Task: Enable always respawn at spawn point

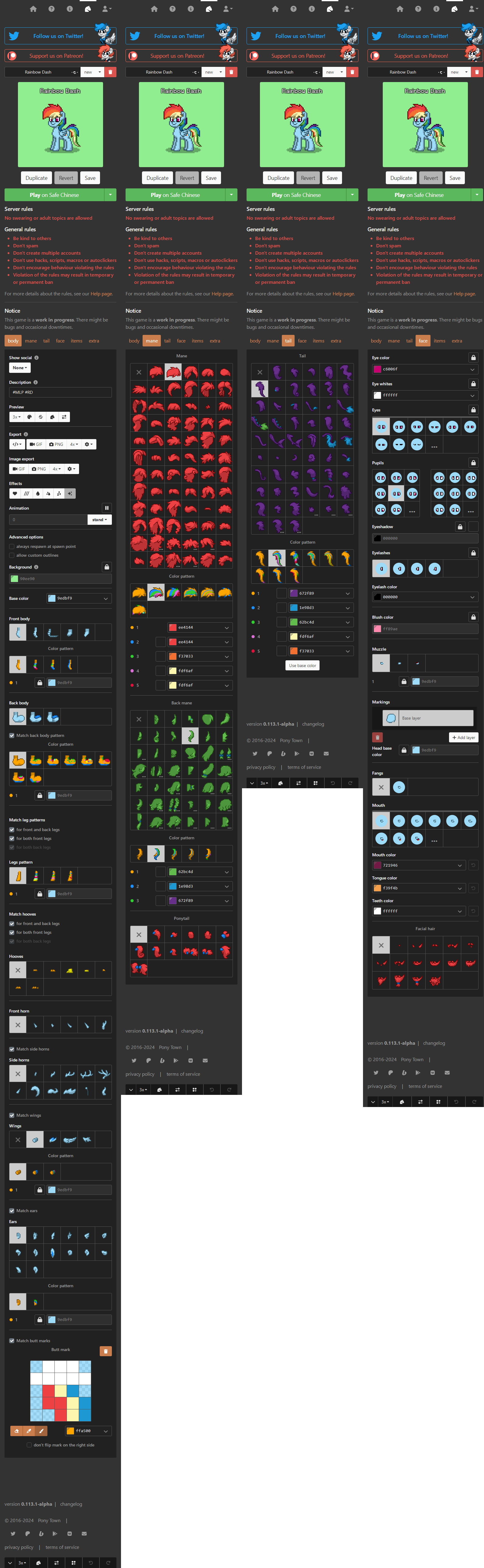Action: pyautogui.click(x=12, y=547)
